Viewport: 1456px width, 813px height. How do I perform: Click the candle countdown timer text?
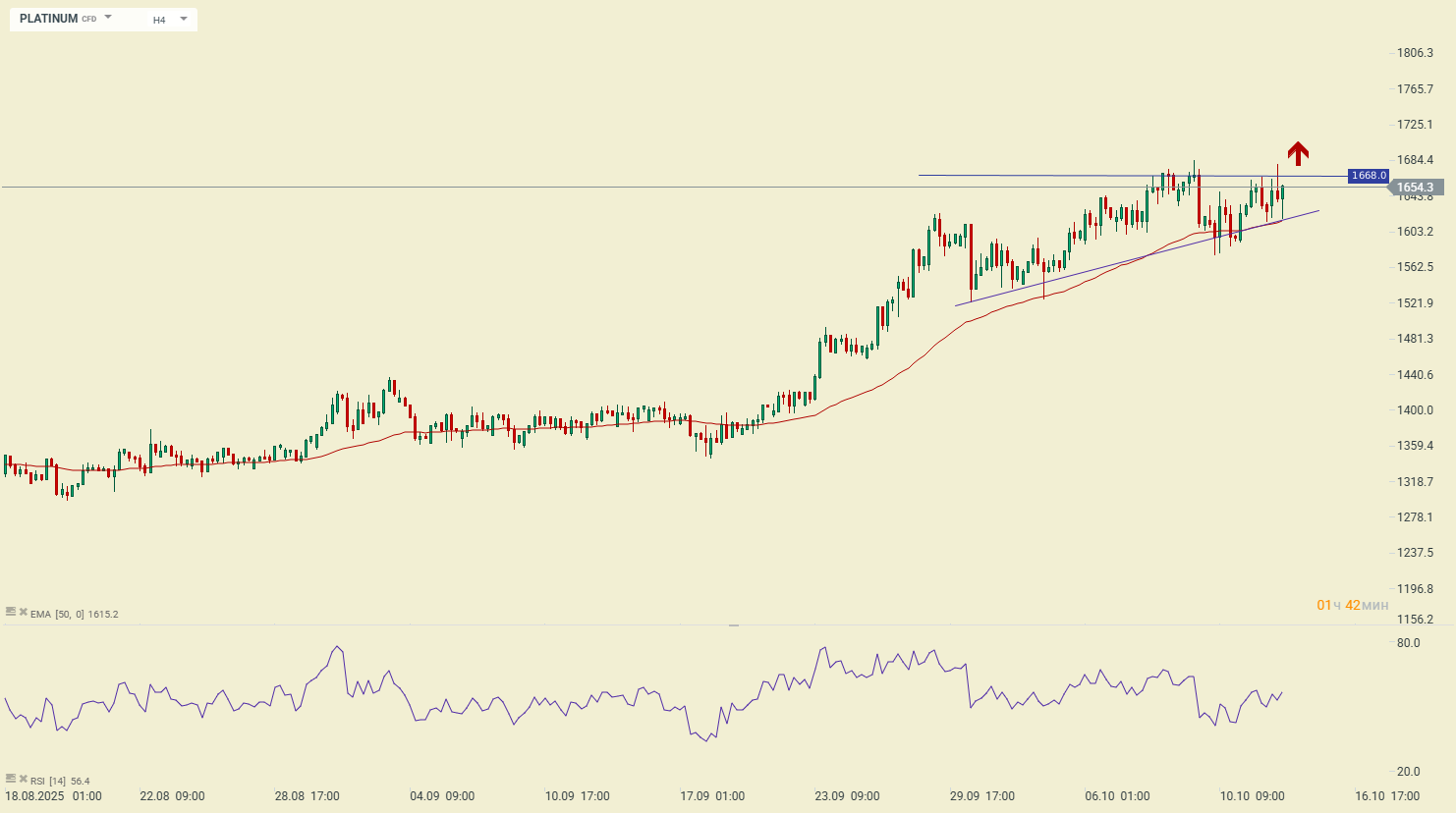pos(1352,605)
